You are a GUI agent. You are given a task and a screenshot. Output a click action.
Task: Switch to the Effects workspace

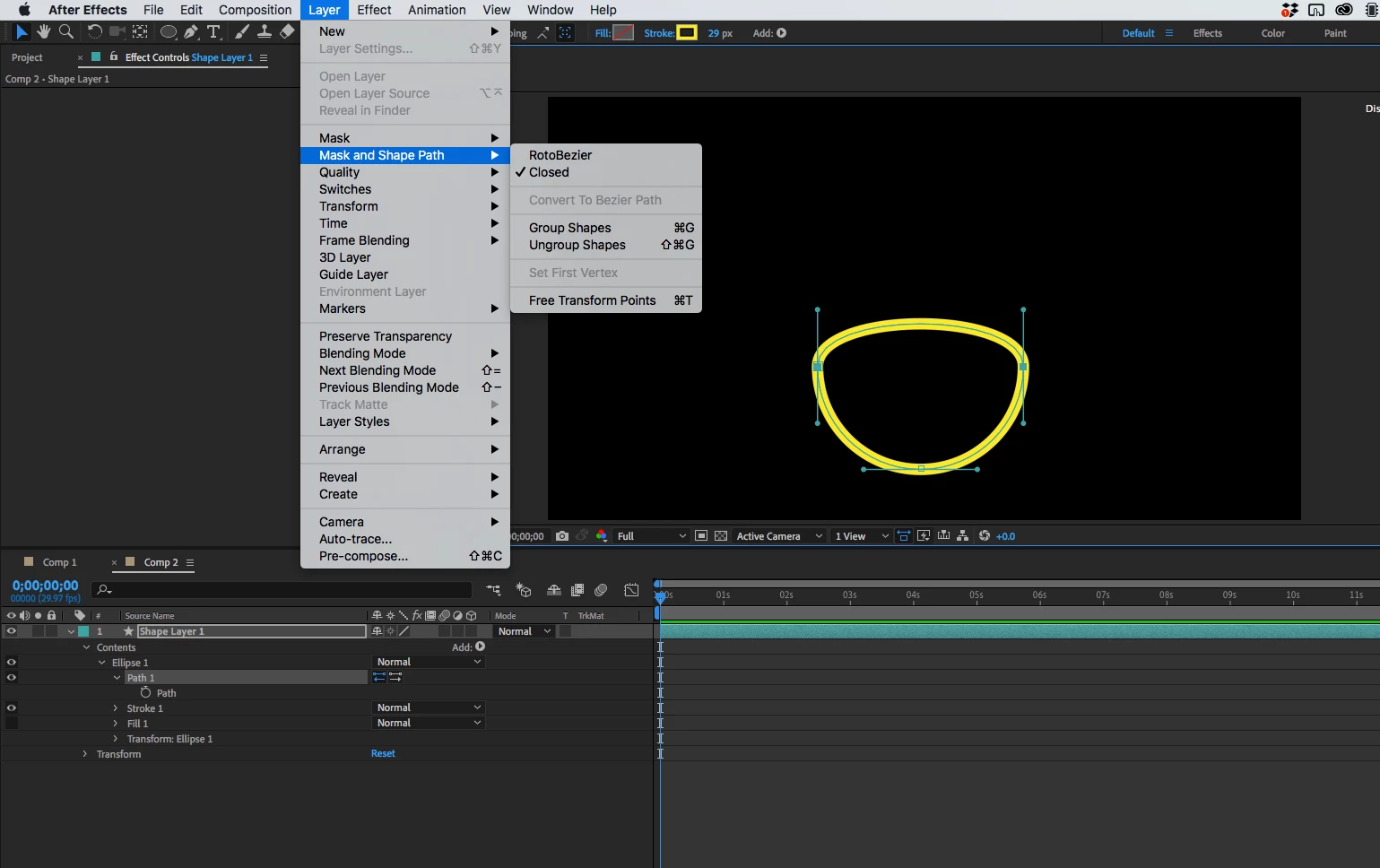coord(1207,33)
